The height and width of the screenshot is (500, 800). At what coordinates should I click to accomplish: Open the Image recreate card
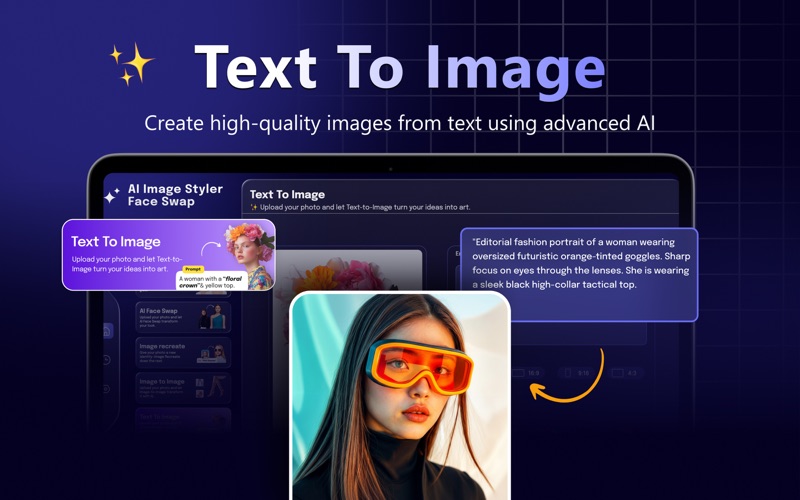point(183,353)
